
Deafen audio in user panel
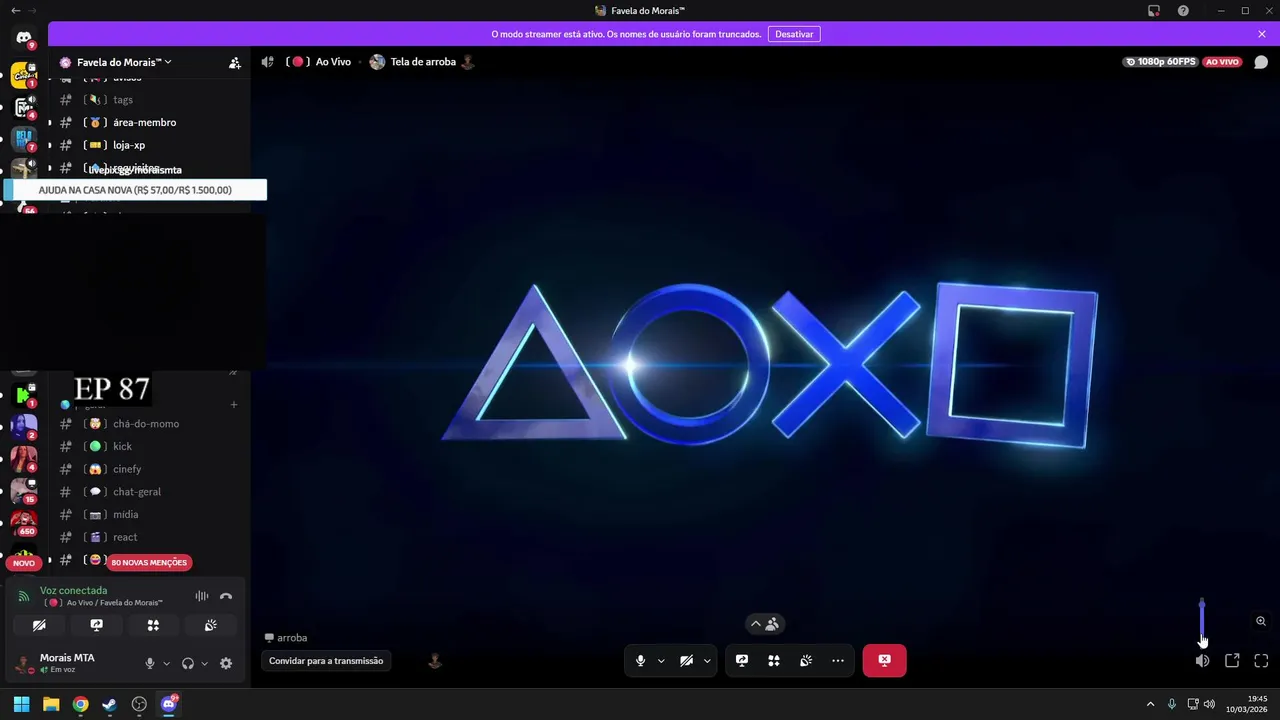pyautogui.click(x=188, y=663)
